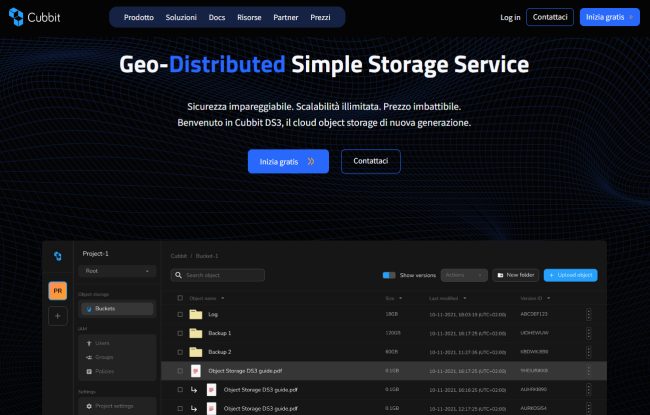The image size is (650, 415).
Task: Check the Backup 2 checkbox
Action: (x=180, y=352)
